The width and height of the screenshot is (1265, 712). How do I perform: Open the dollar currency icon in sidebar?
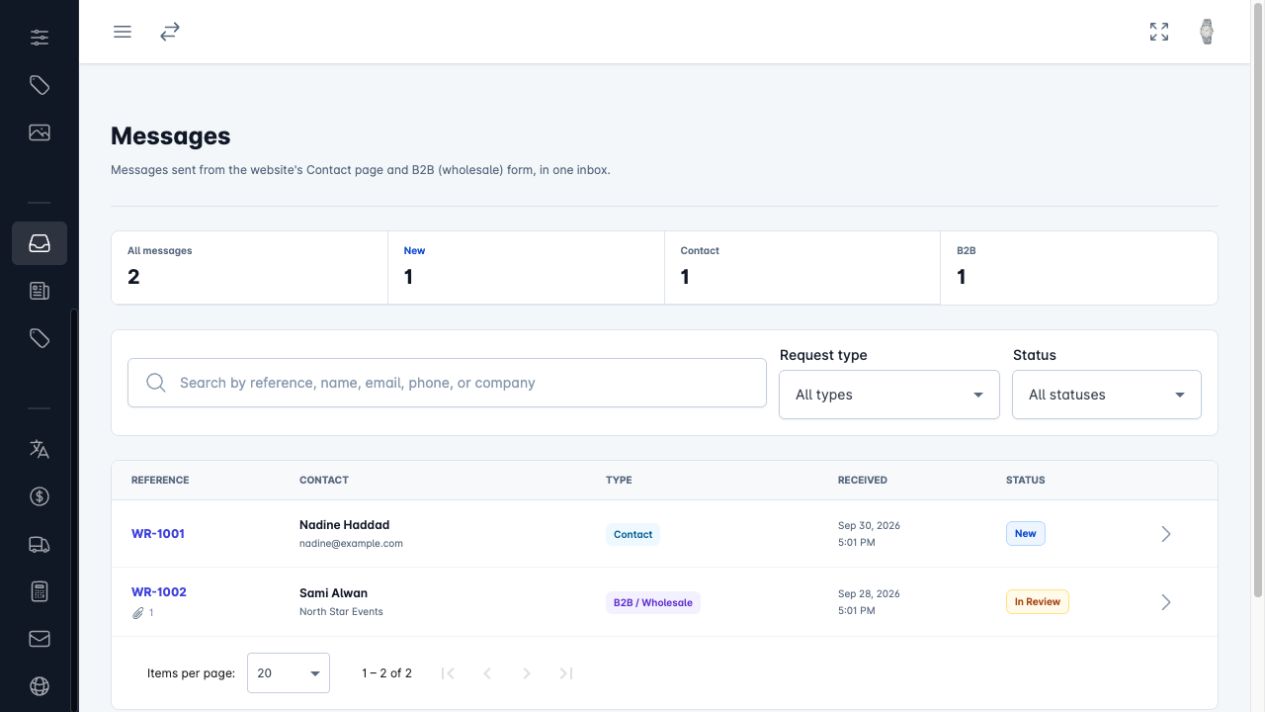(39, 496)
